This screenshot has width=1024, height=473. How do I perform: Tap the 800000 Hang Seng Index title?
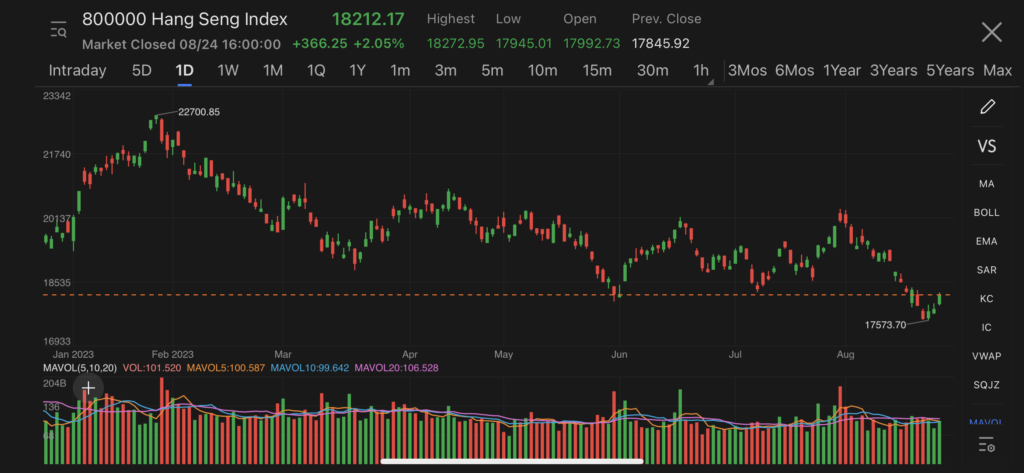pos(185,20)
